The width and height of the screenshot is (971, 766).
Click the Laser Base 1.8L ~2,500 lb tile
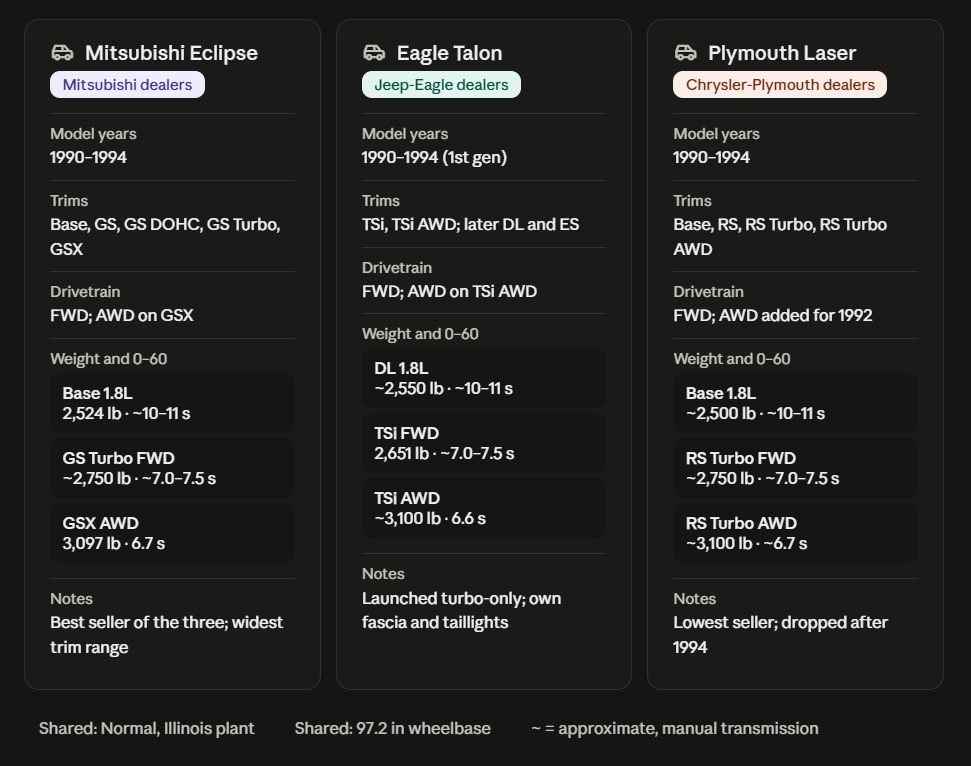[796, 403]
